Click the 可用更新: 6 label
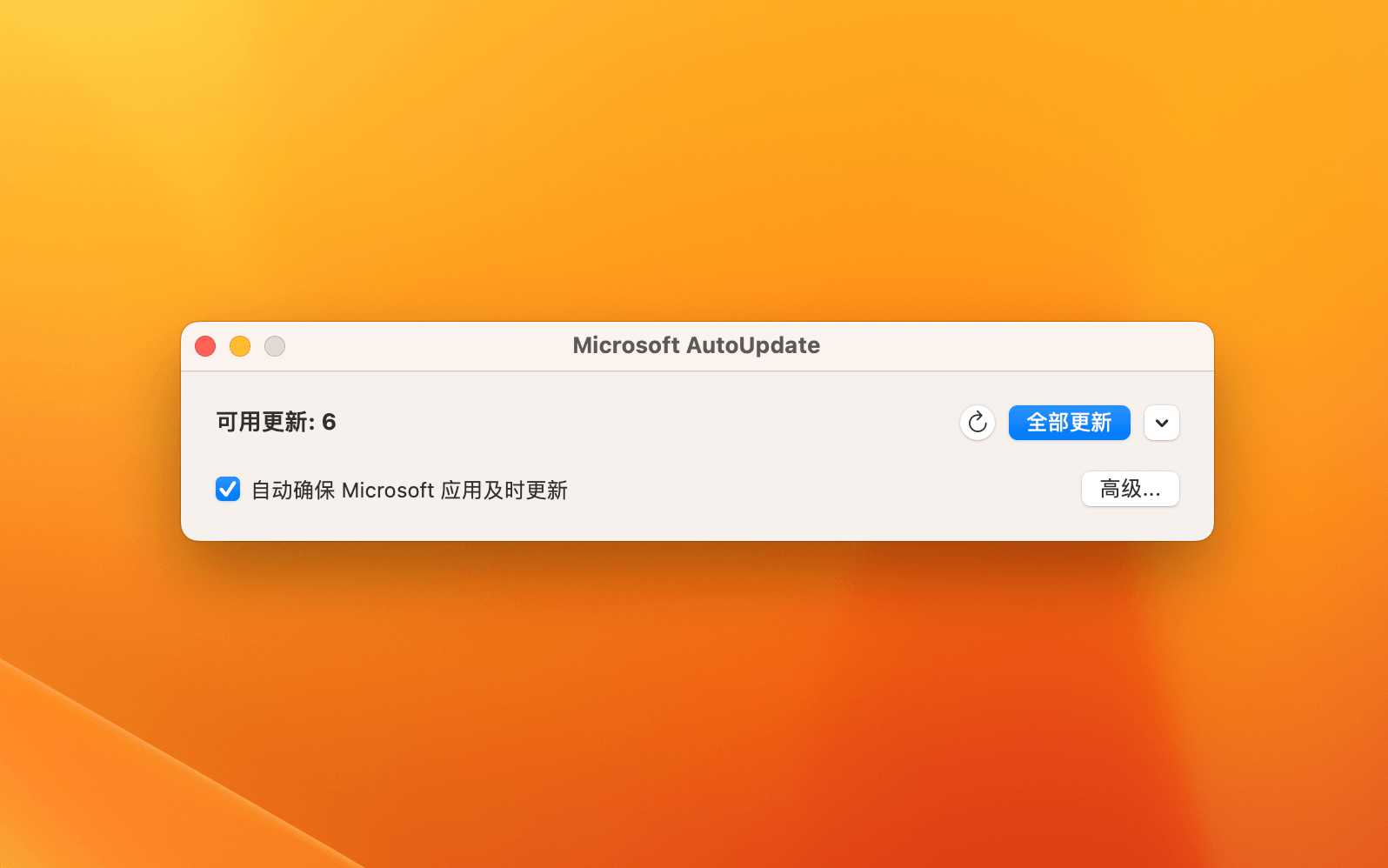1388x868 pixels. click(276, 423)
